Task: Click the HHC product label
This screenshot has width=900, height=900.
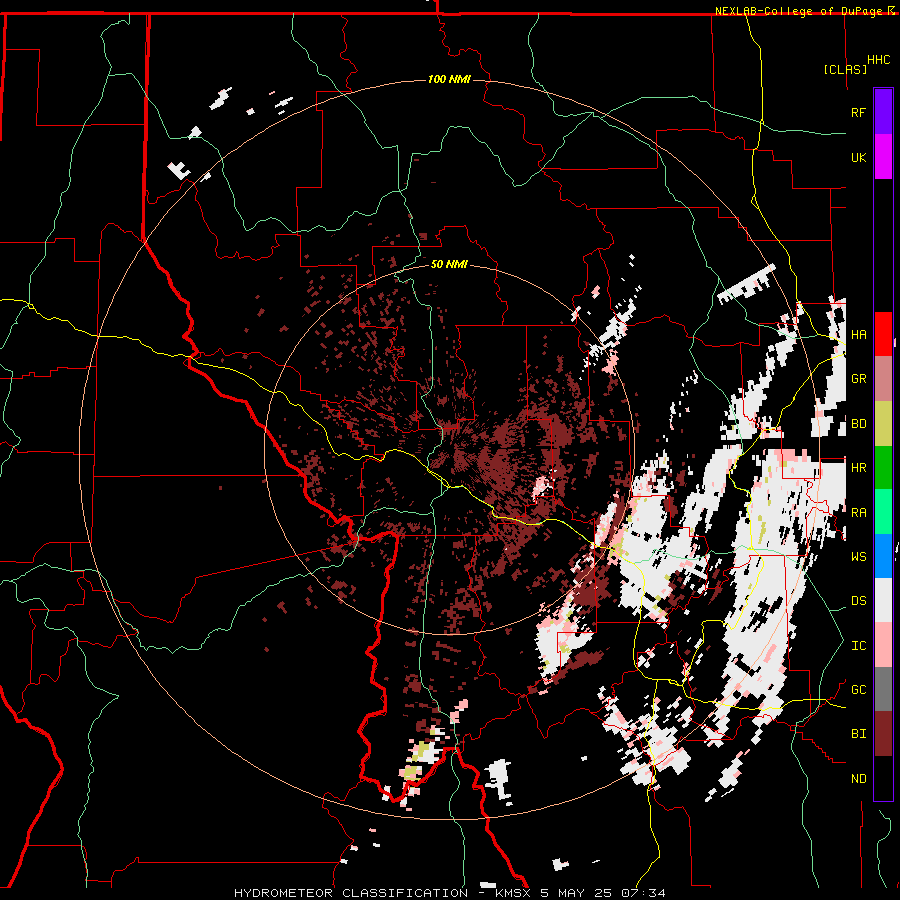Action: coord(879,60)
